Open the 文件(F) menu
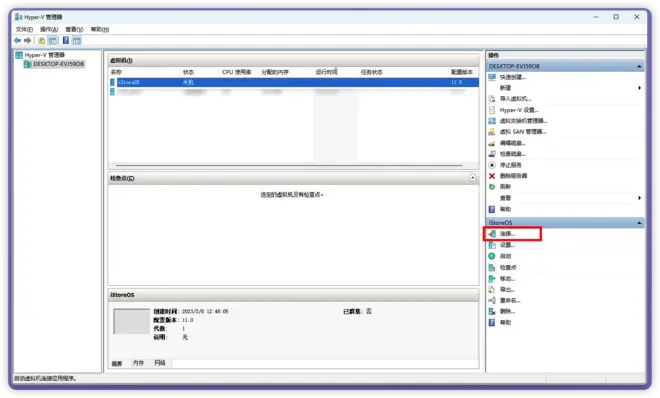The image size is (660, 398). [x=24, y=29]
